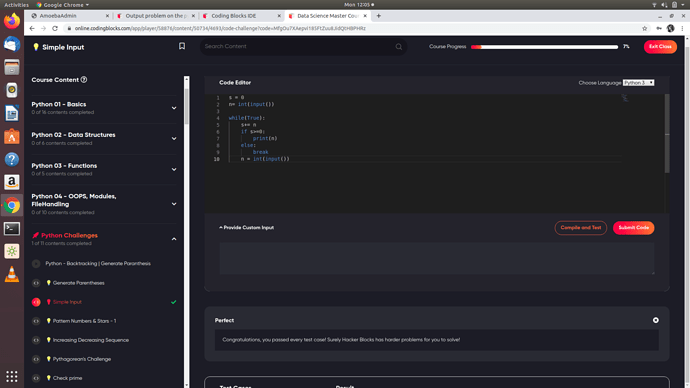Open the Help icon in dock

[12, 159]
